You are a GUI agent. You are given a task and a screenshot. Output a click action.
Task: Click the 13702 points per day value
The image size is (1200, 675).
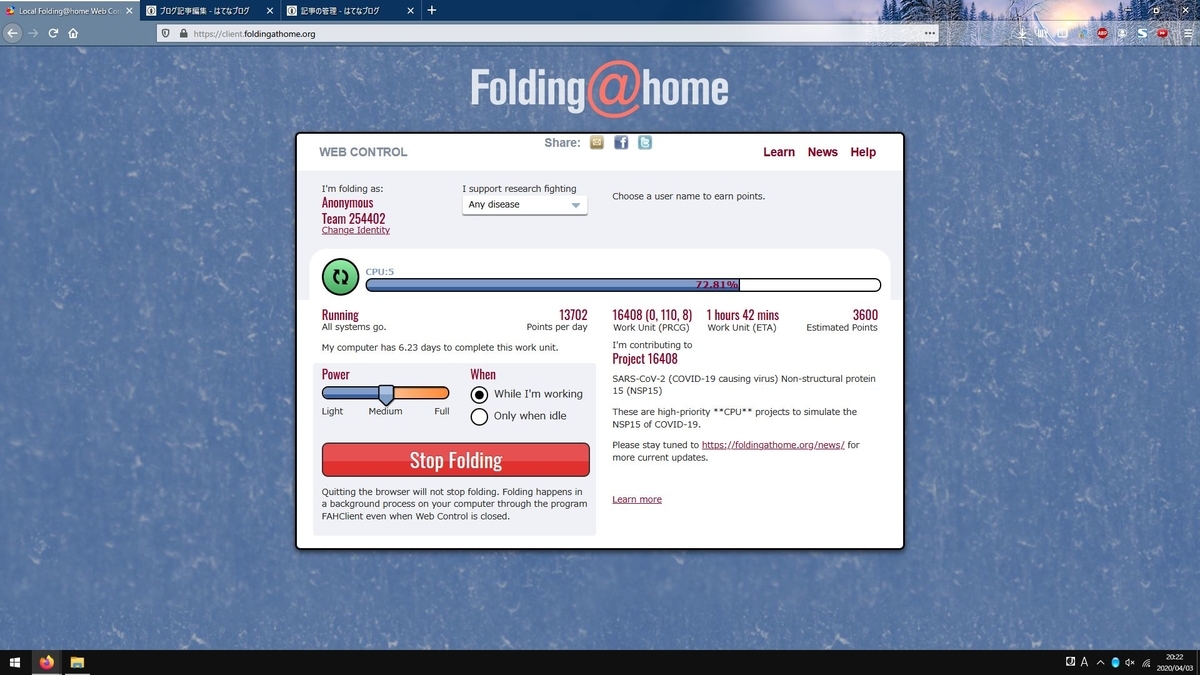click(573, 314)
